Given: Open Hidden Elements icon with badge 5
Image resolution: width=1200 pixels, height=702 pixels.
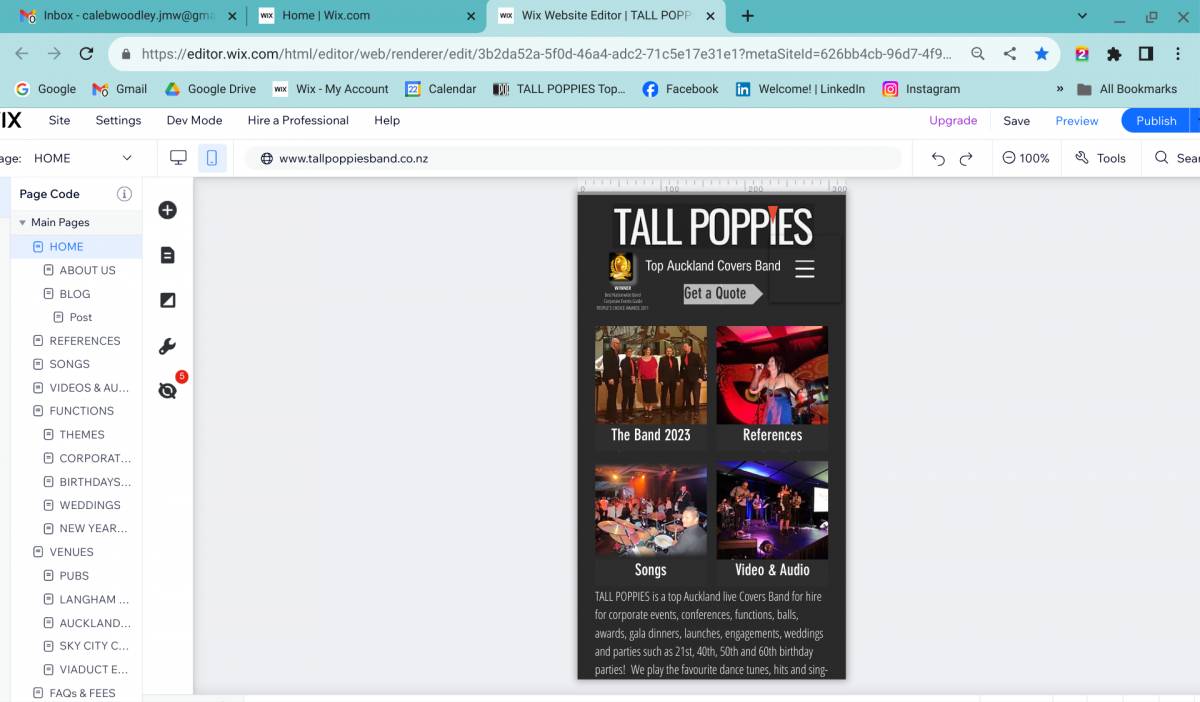Looking at the screenshot, I should 169,389.
